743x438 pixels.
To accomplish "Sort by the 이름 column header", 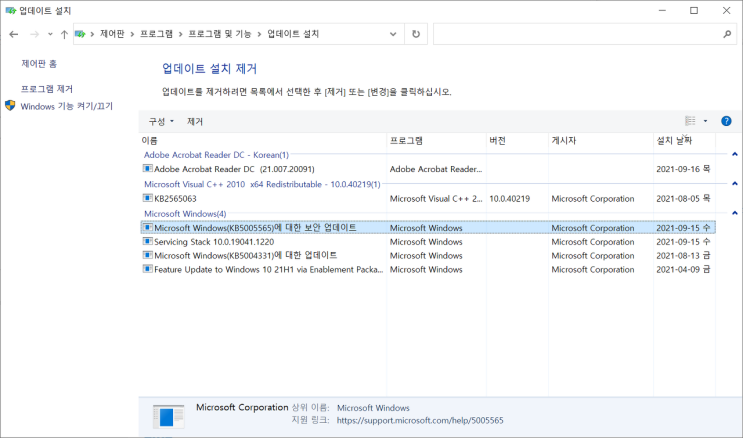I will click(263, 140).
